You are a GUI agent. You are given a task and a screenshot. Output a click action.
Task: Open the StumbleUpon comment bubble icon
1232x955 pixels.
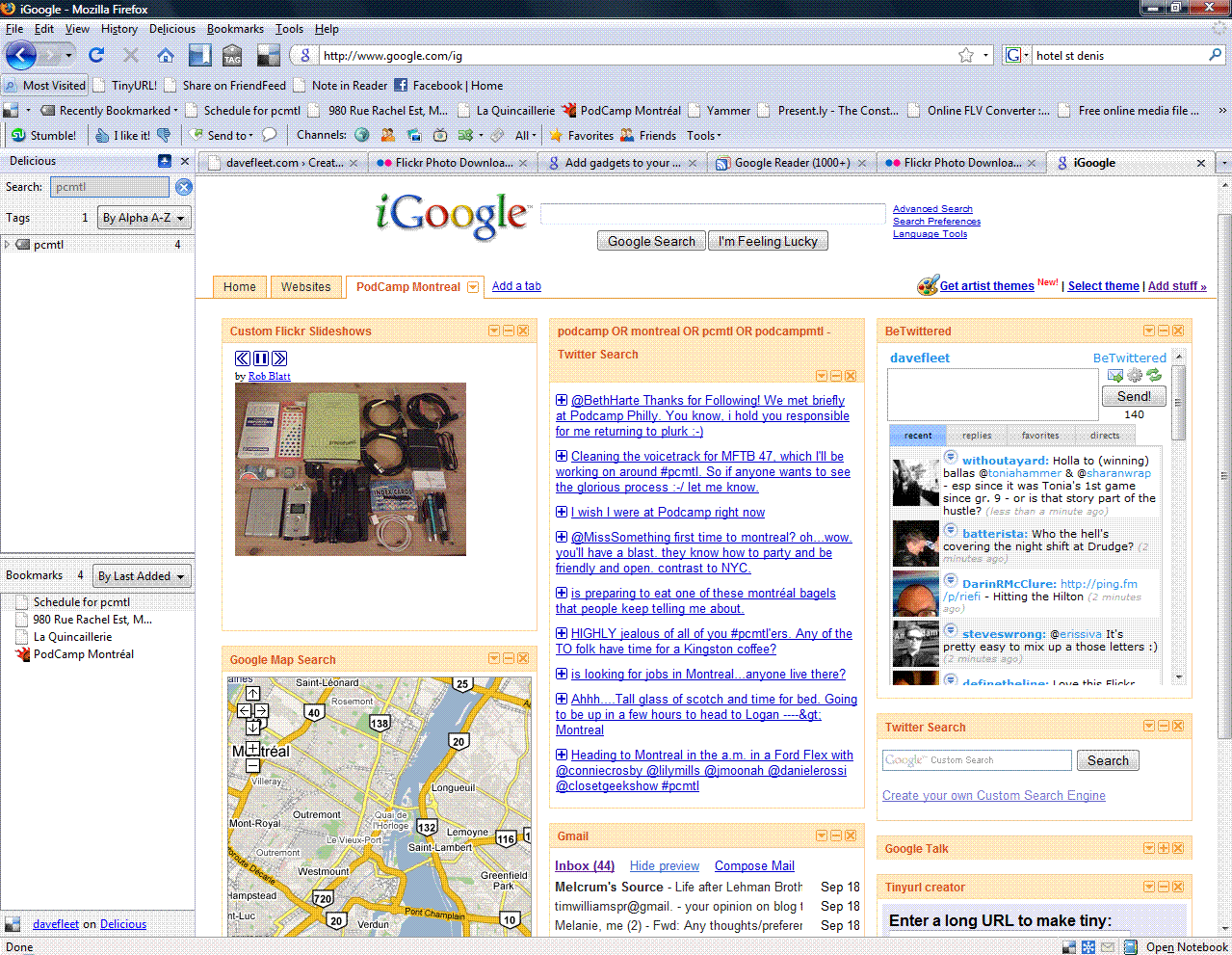click(x=270, y=135)
